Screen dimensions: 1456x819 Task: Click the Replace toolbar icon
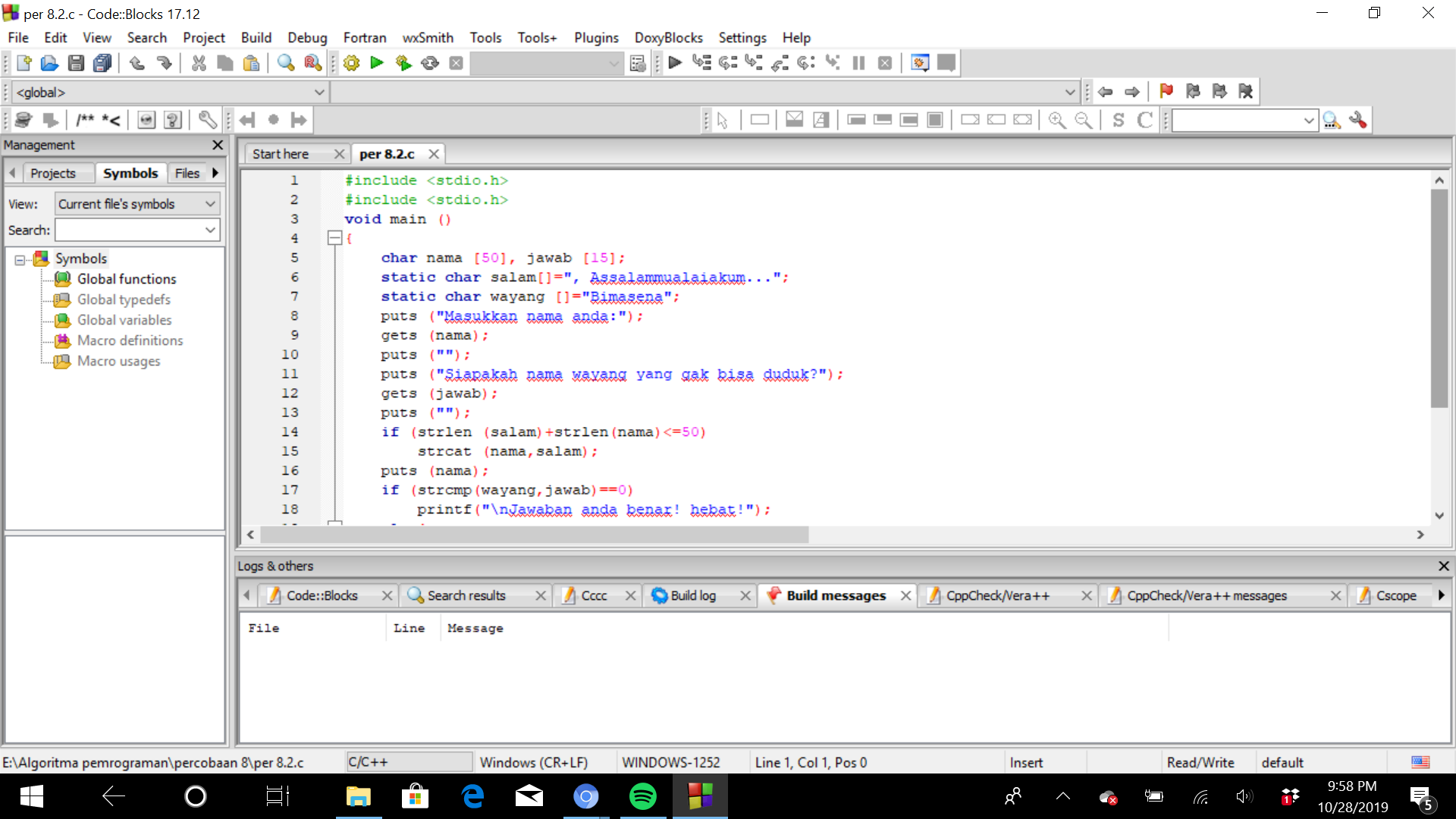312,63
